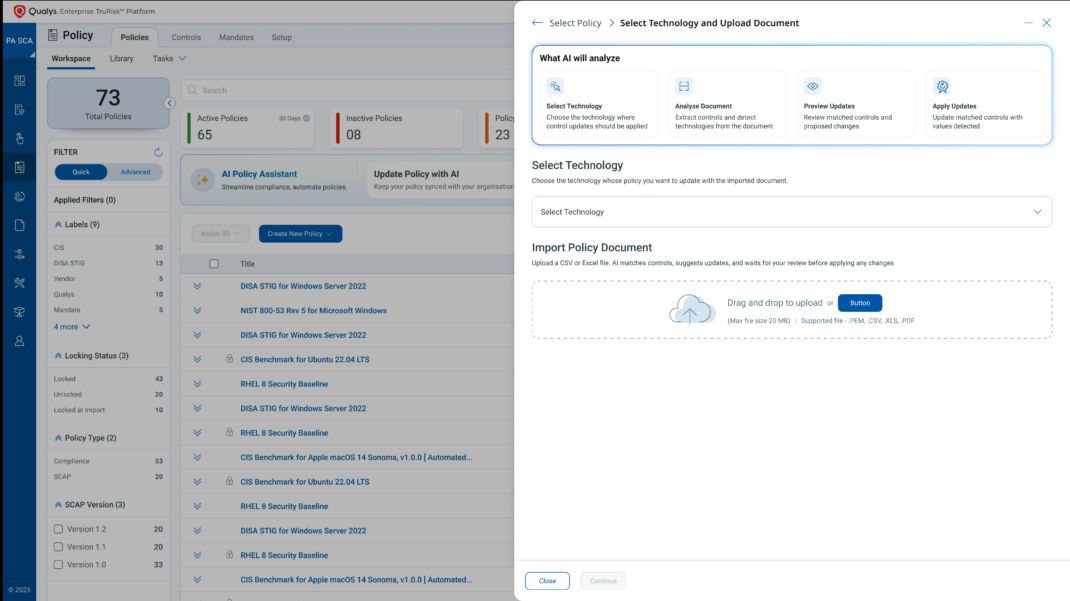Collapse the Labels (9) filter section
The height and width of the screenshot is (601, 1070).
coord(58,224)
